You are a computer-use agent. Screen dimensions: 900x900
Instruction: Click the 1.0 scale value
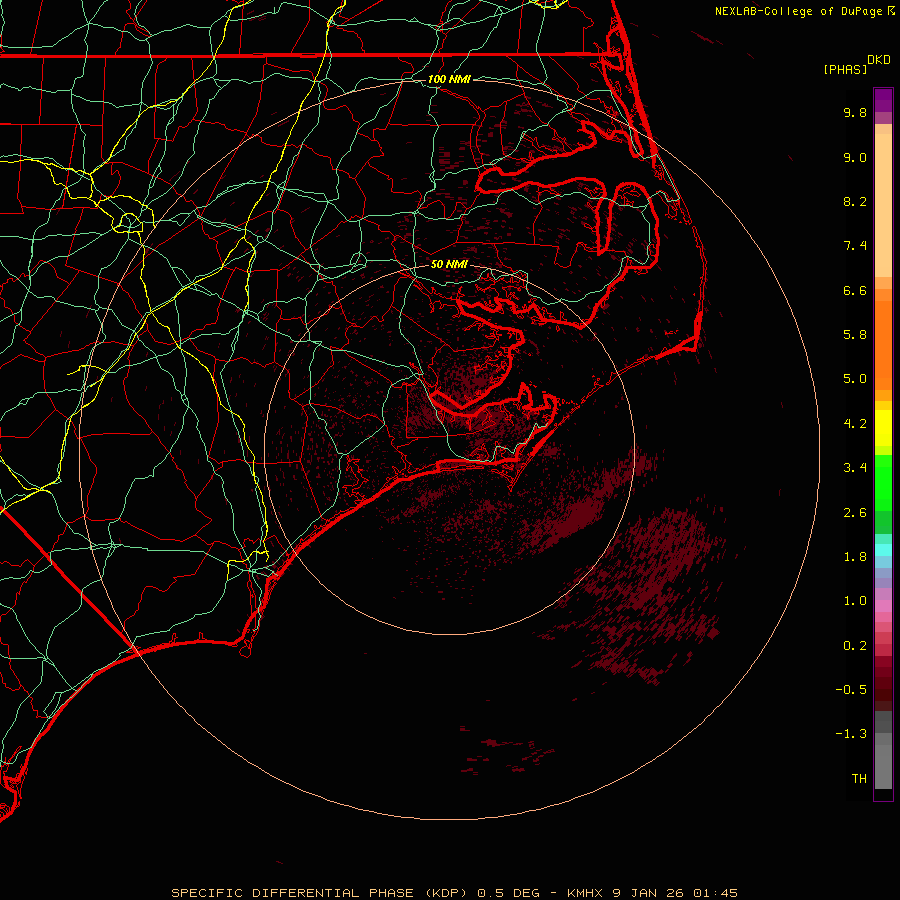coord(855,601)
